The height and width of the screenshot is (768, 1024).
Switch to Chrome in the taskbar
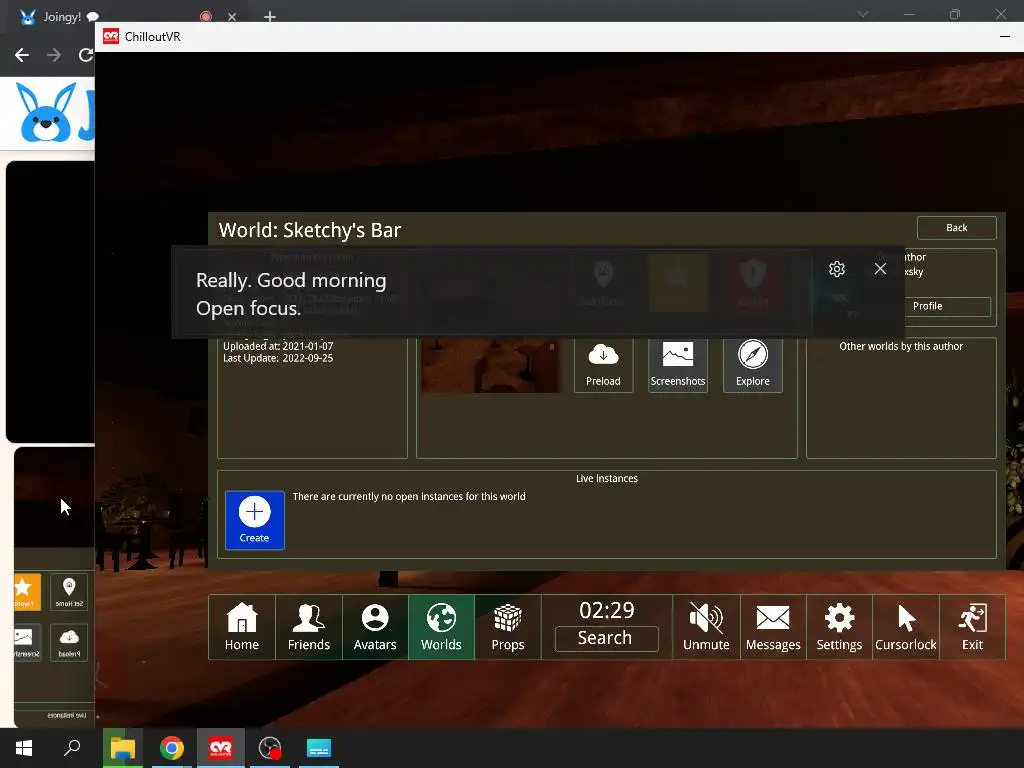[x=172, y=748]
